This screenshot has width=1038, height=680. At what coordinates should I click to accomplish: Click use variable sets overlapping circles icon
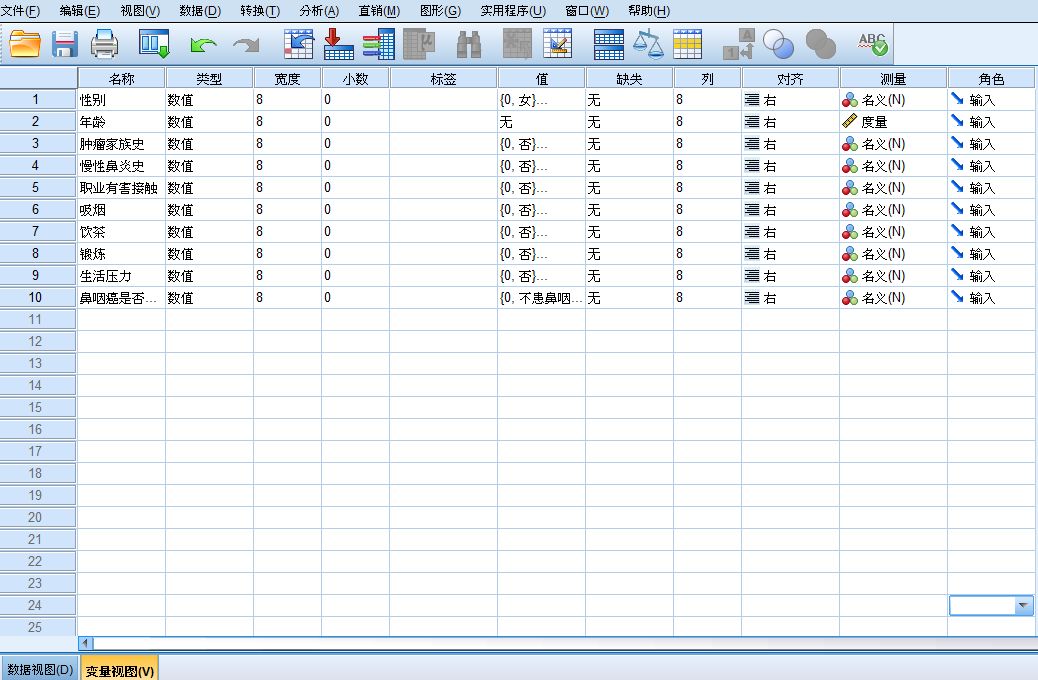pos(778,44)
